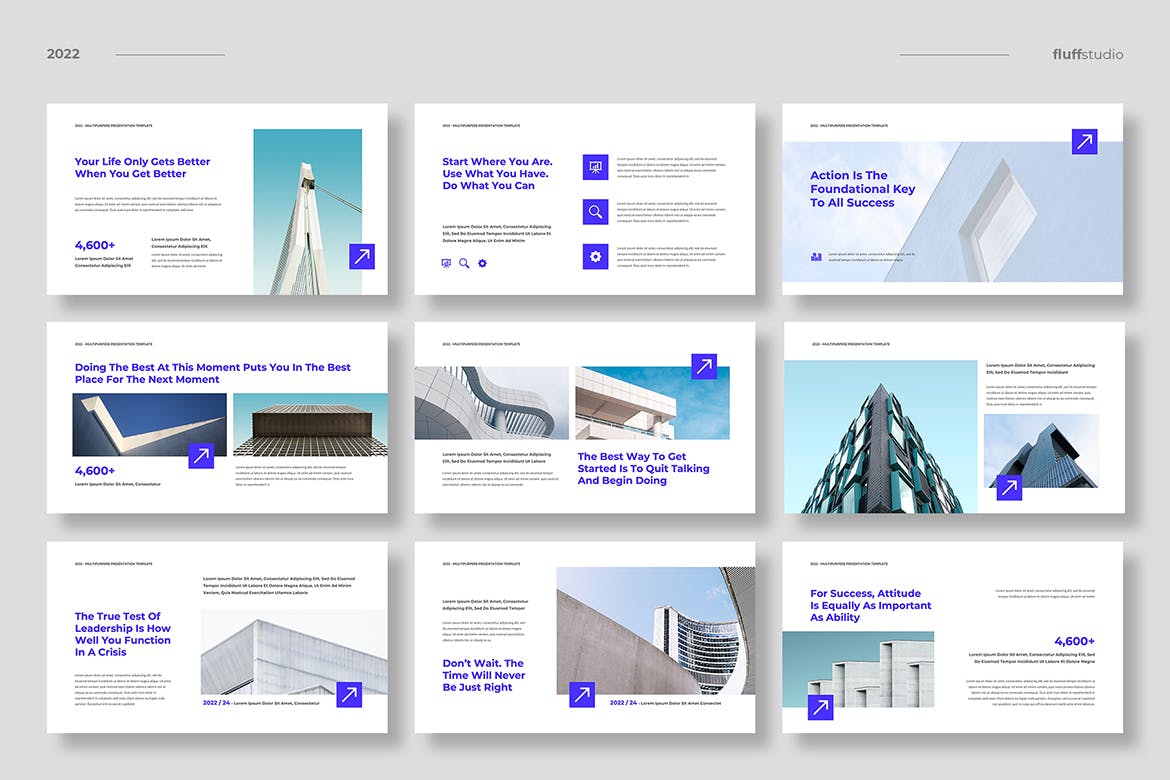The image size is (1170, 780).
Task: Click the small magnifier icon below the Lorem text
Action: [464, 263]
